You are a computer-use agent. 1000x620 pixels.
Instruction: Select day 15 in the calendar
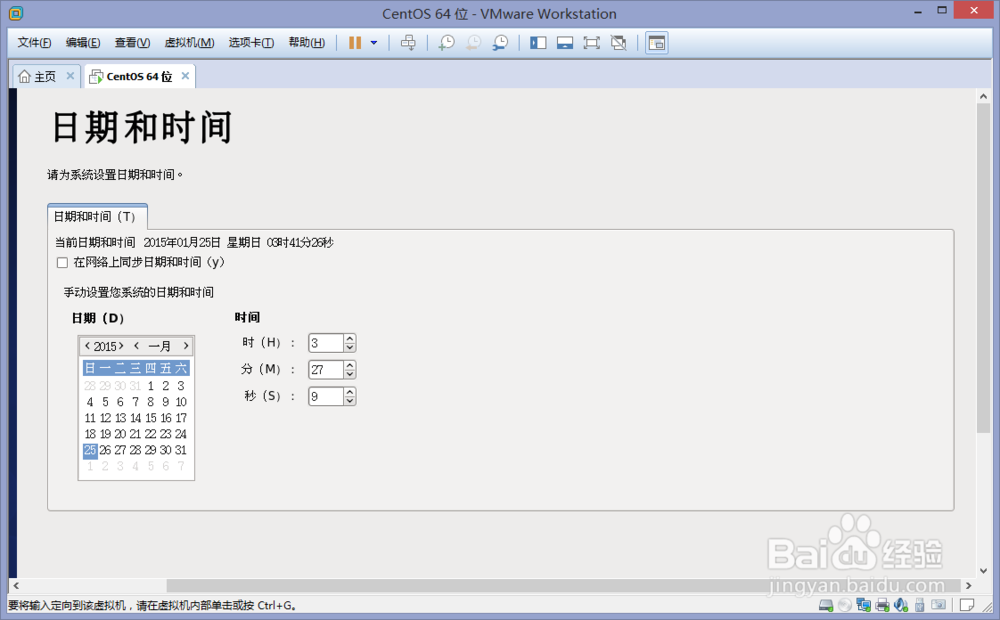coord(151,418)
